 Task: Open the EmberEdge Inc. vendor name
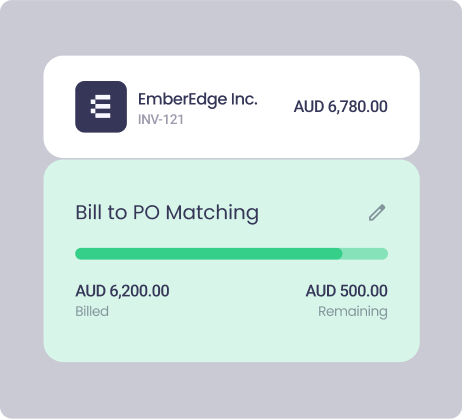coord(198,99)
